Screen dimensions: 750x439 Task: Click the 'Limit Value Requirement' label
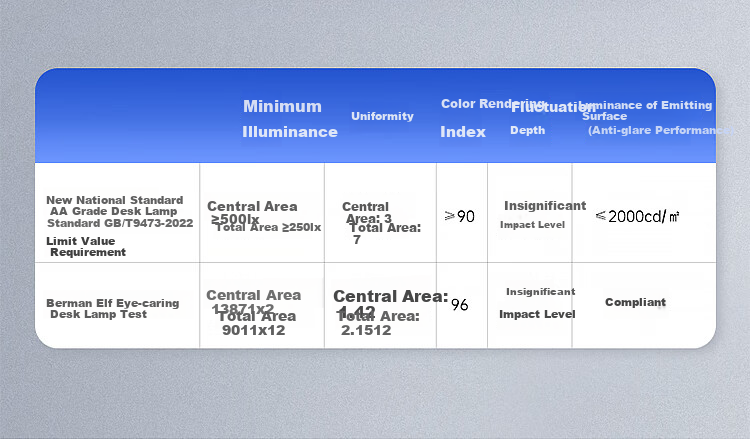click(x=86, y=246)
